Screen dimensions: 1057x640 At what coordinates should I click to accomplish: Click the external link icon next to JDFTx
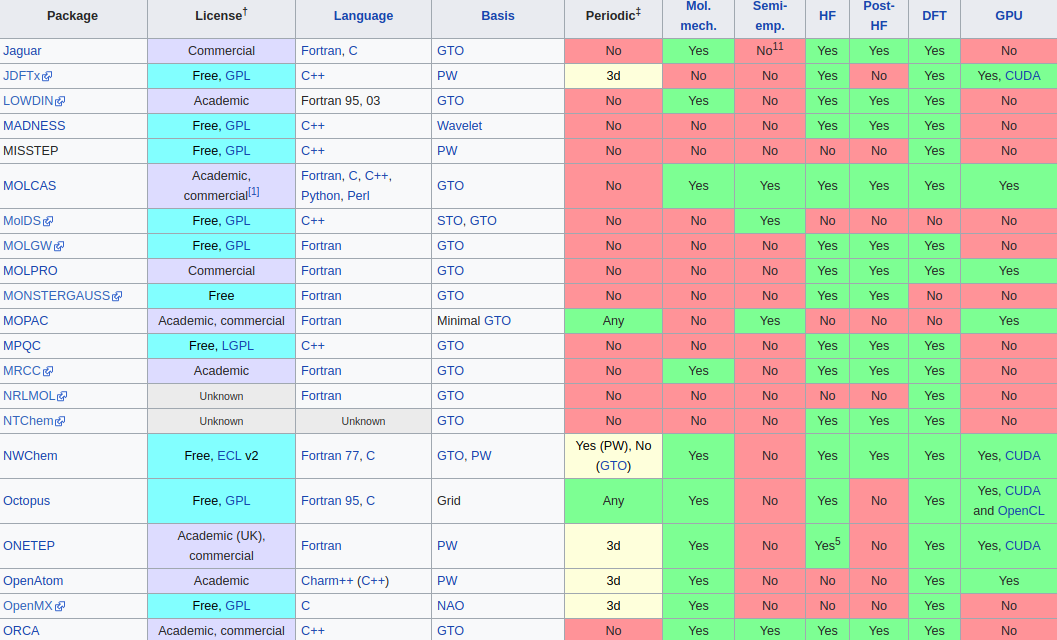tap(47, 76)
